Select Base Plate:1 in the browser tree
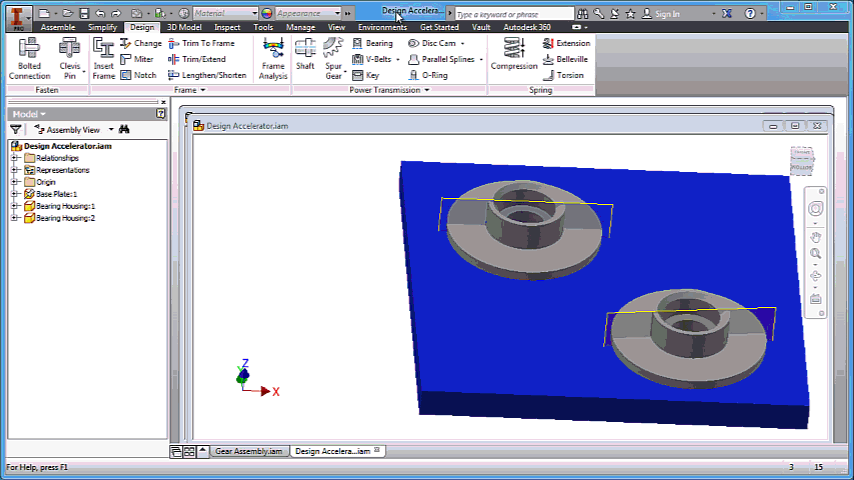Screen dimensions: 854x480 [x=57, y=194]
